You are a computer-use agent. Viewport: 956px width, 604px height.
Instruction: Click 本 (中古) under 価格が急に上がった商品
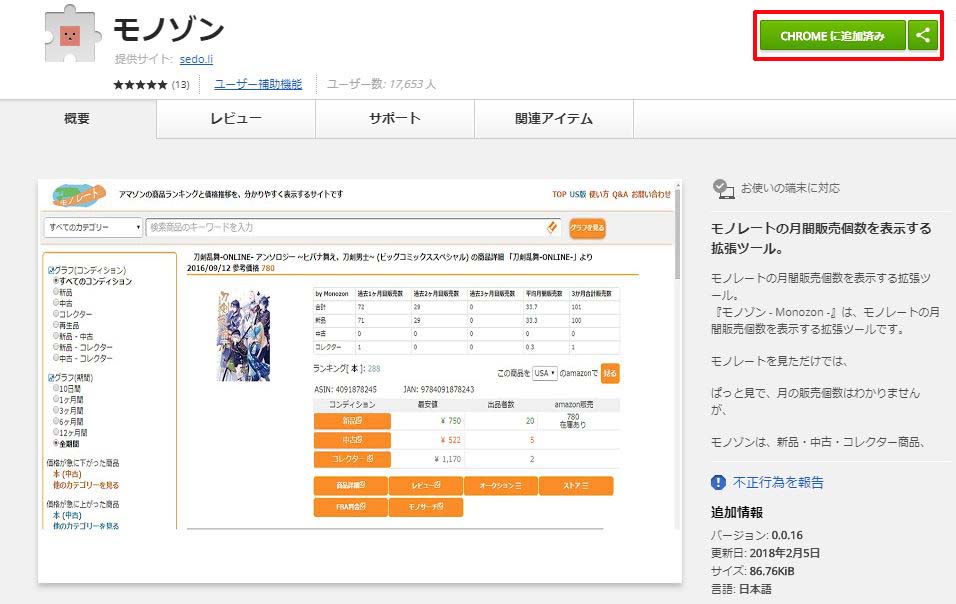pos(67,516)
